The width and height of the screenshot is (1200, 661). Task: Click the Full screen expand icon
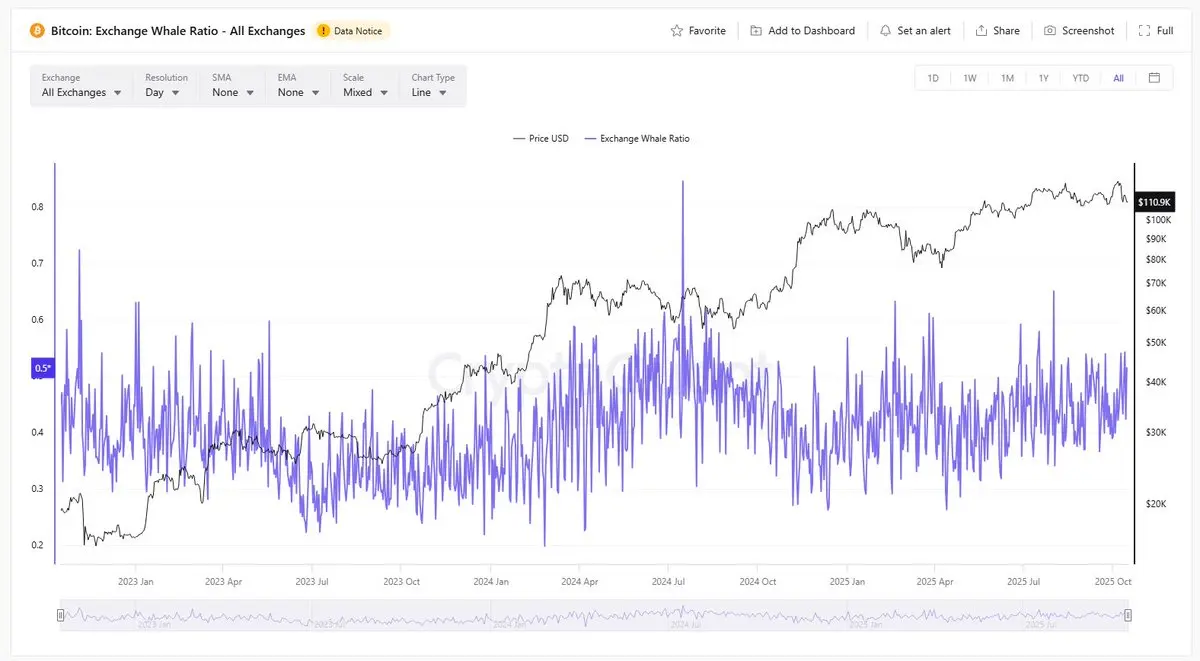1144,31
